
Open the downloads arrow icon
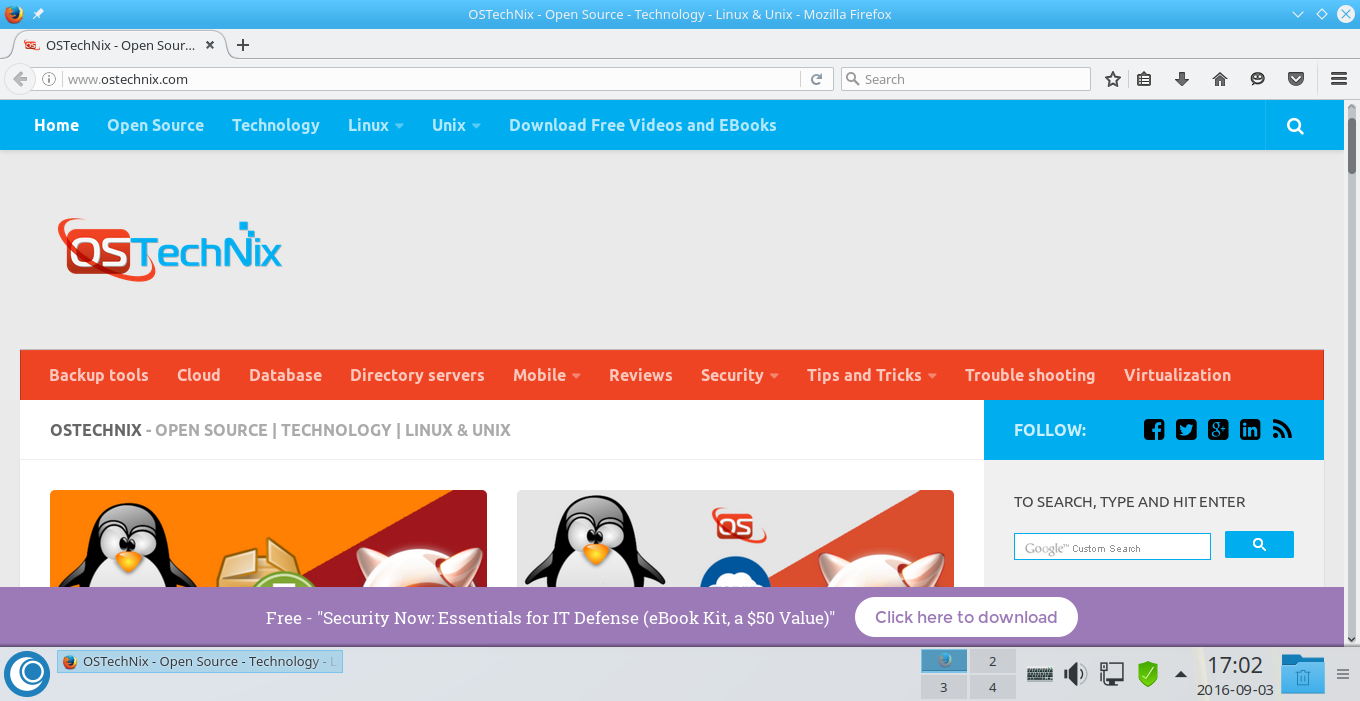[x=1181, y=79]
